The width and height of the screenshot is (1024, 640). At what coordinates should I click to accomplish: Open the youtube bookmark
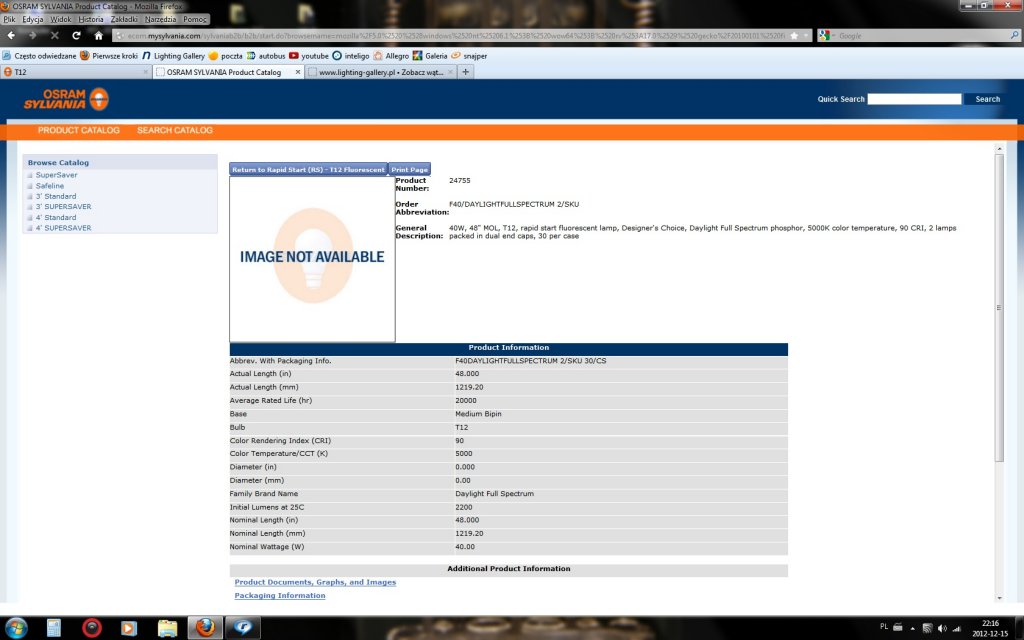pyautogui.click(x=309, y=56)
